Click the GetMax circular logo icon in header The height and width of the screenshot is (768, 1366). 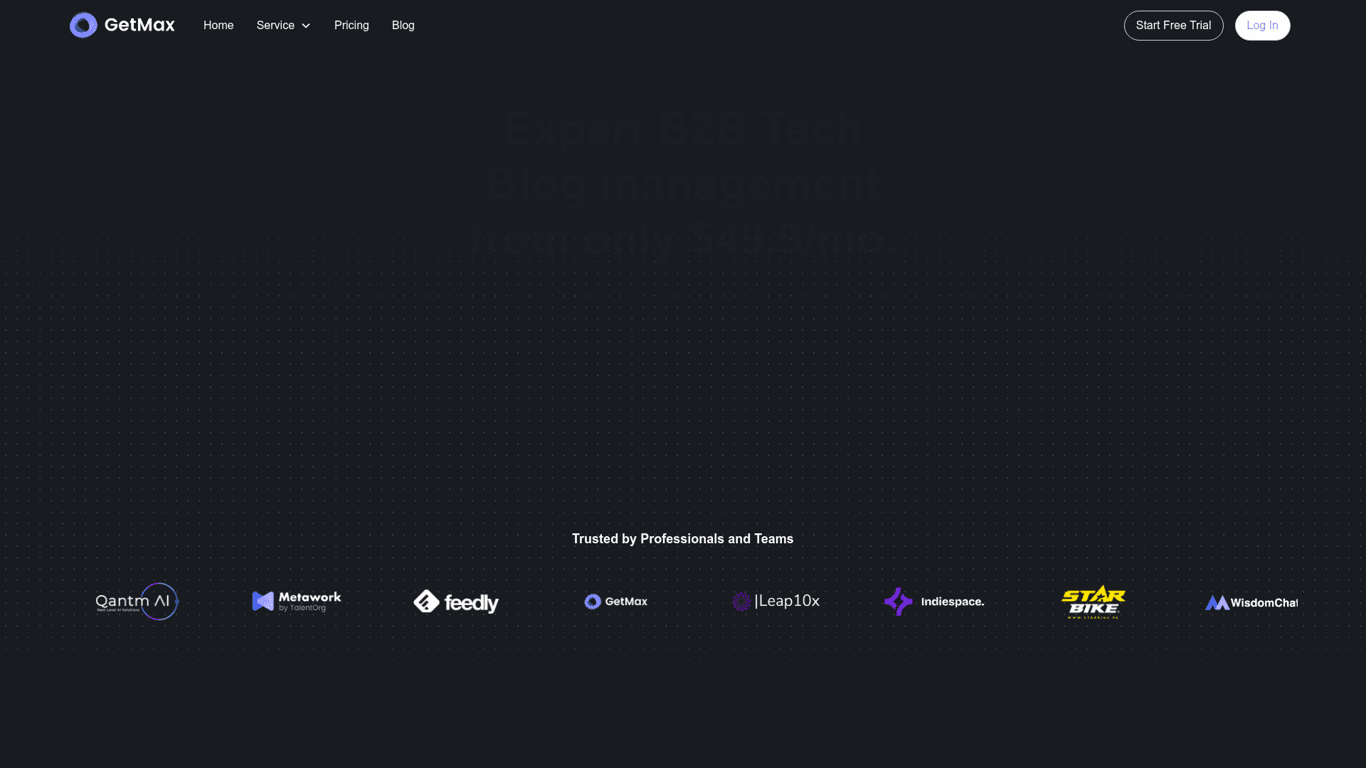click(x=83, y=25)
